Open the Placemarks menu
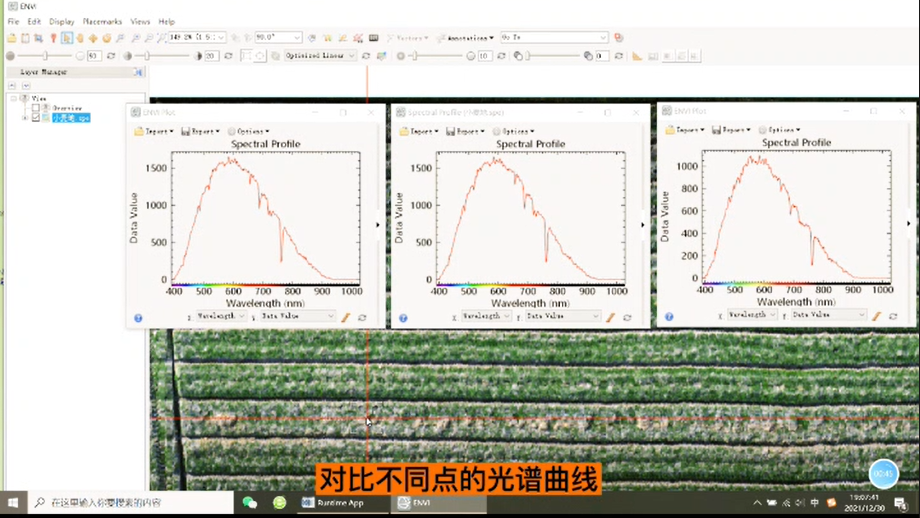Image resolution: width=920 pixels, height=518 pixels. [102, 21]
